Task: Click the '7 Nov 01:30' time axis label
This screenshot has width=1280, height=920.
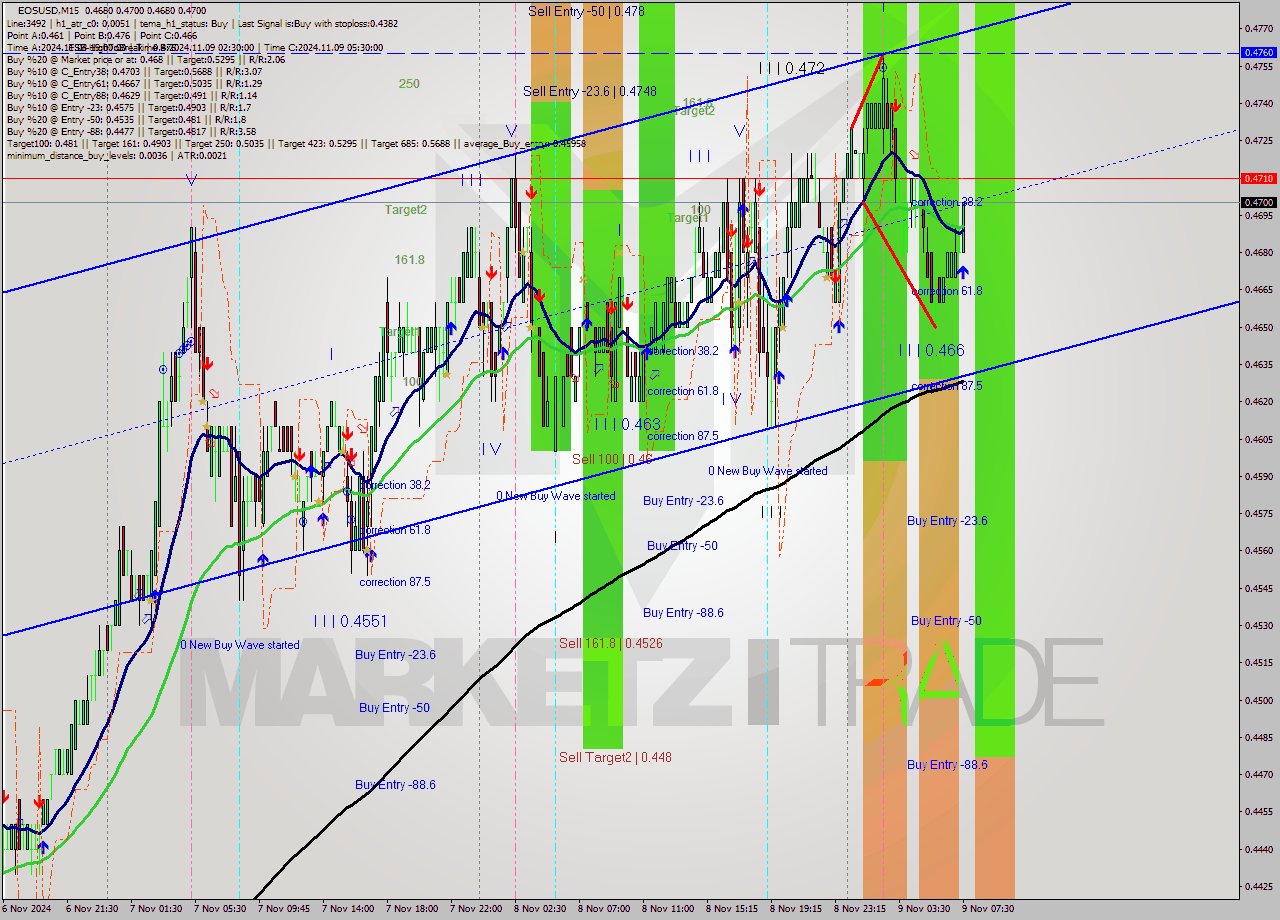Action: click(x=156, y=909)
